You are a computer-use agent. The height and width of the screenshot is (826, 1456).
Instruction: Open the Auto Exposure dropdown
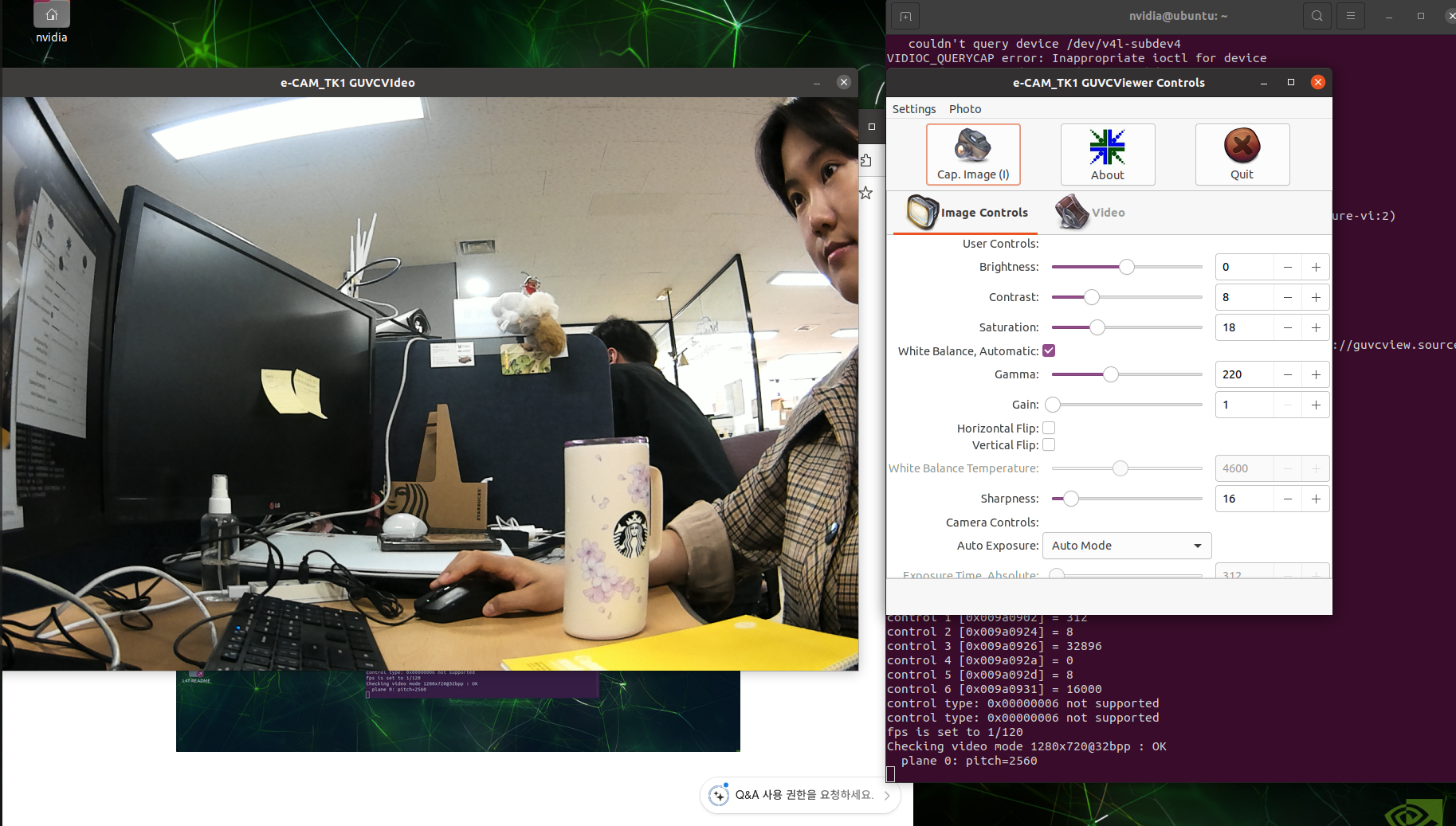click(1127, 546)
